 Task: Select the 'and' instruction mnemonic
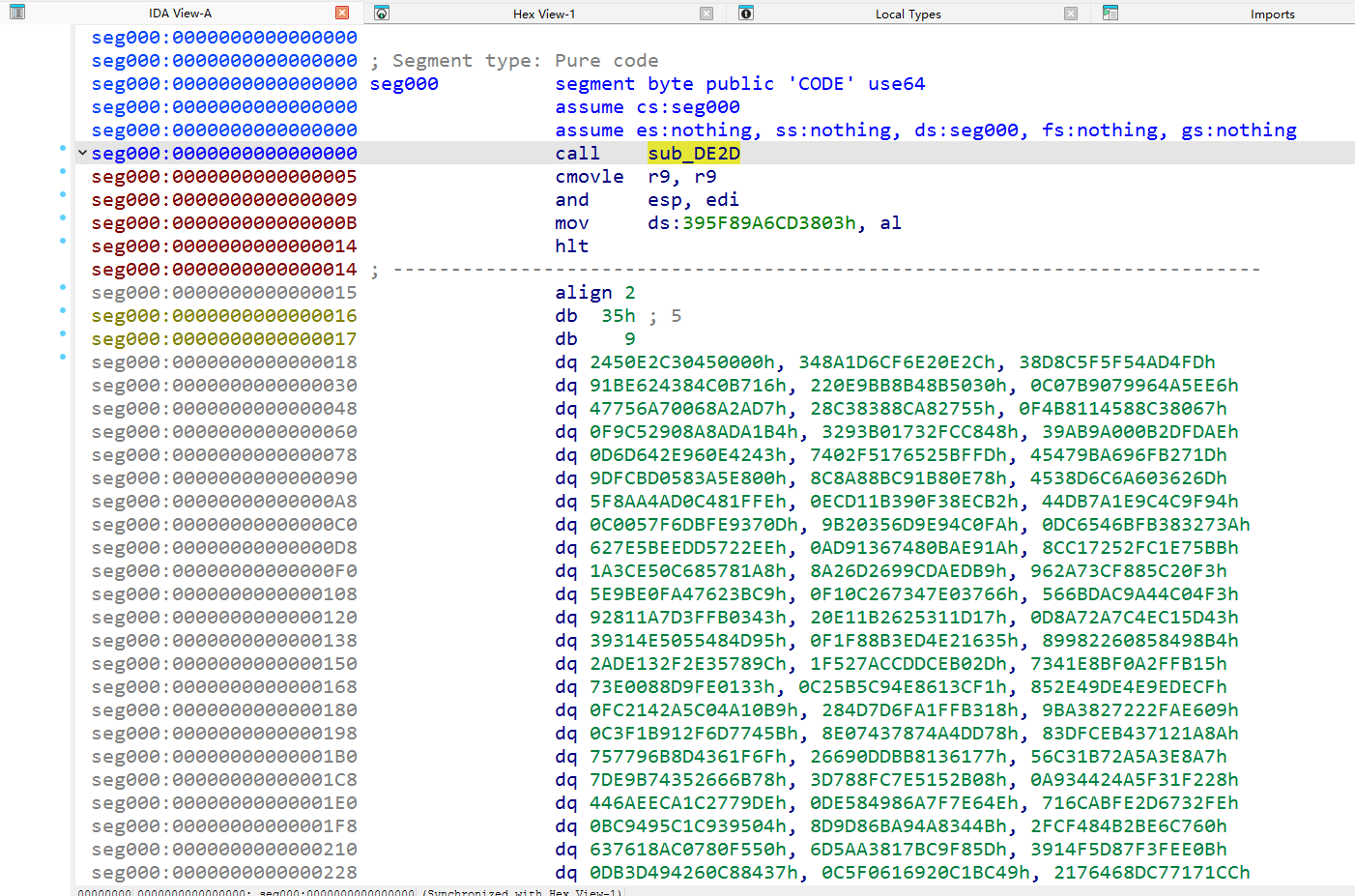572,199
